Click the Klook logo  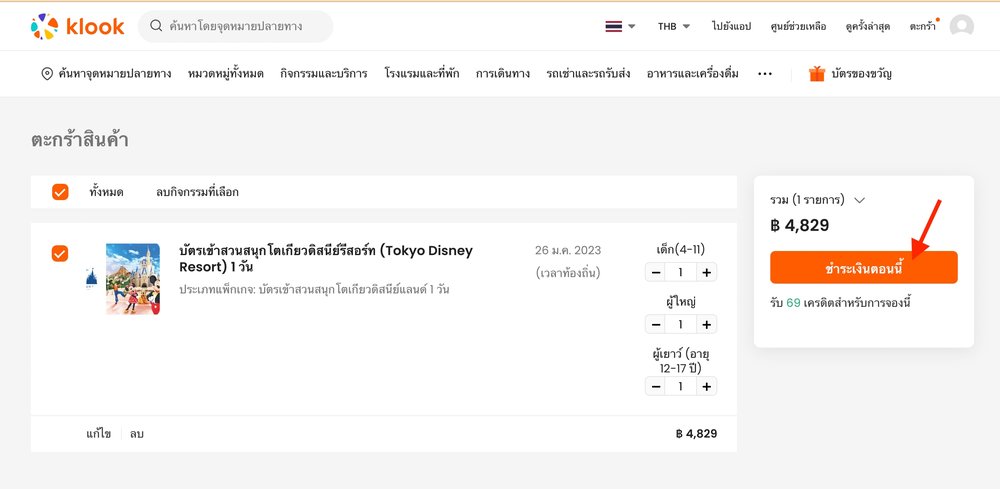coord(77,26)
